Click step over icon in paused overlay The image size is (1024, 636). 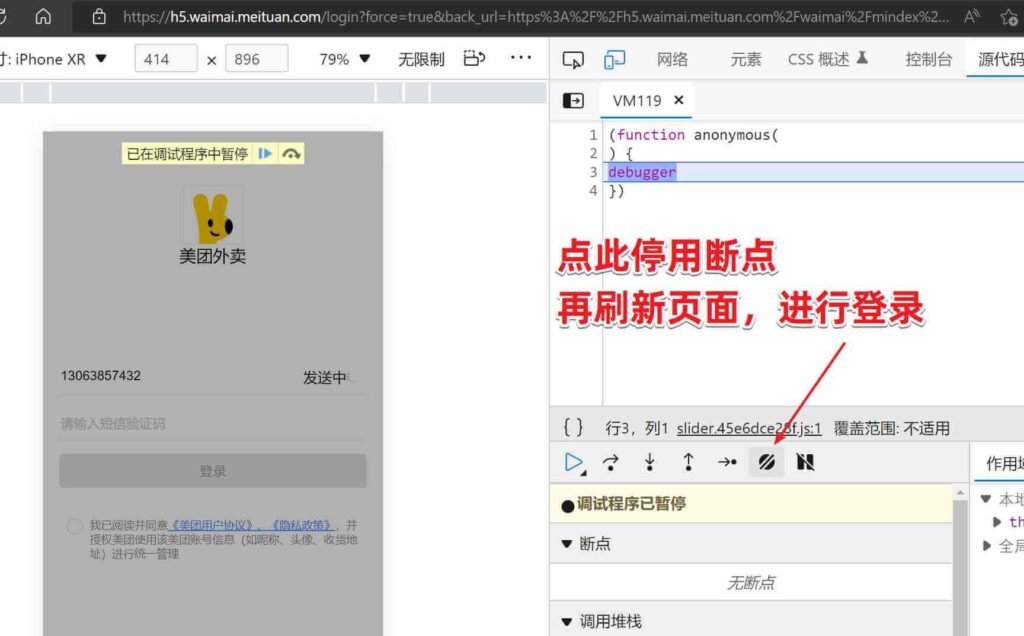tap(291, 153)
